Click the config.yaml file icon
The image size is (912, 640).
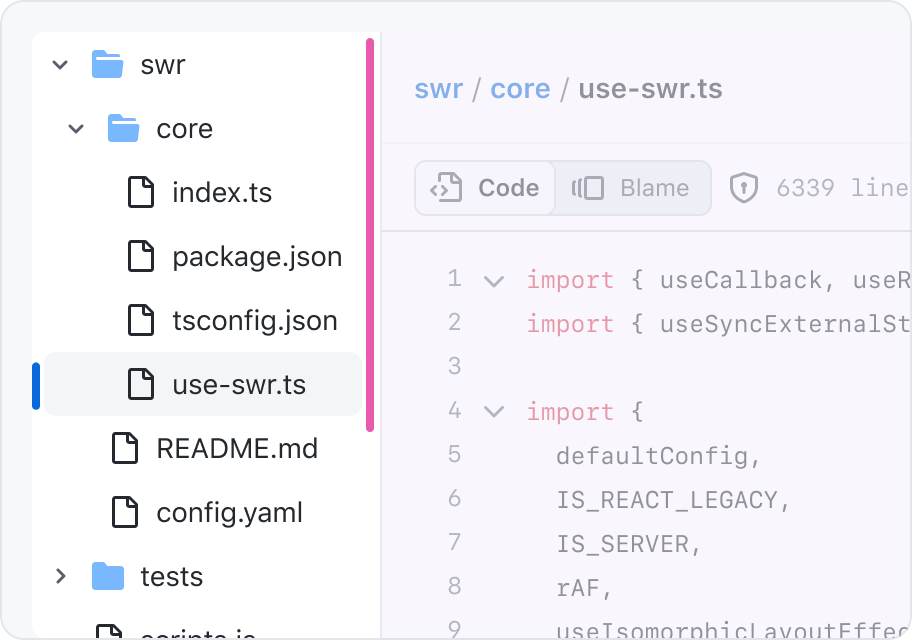point(124,512)
